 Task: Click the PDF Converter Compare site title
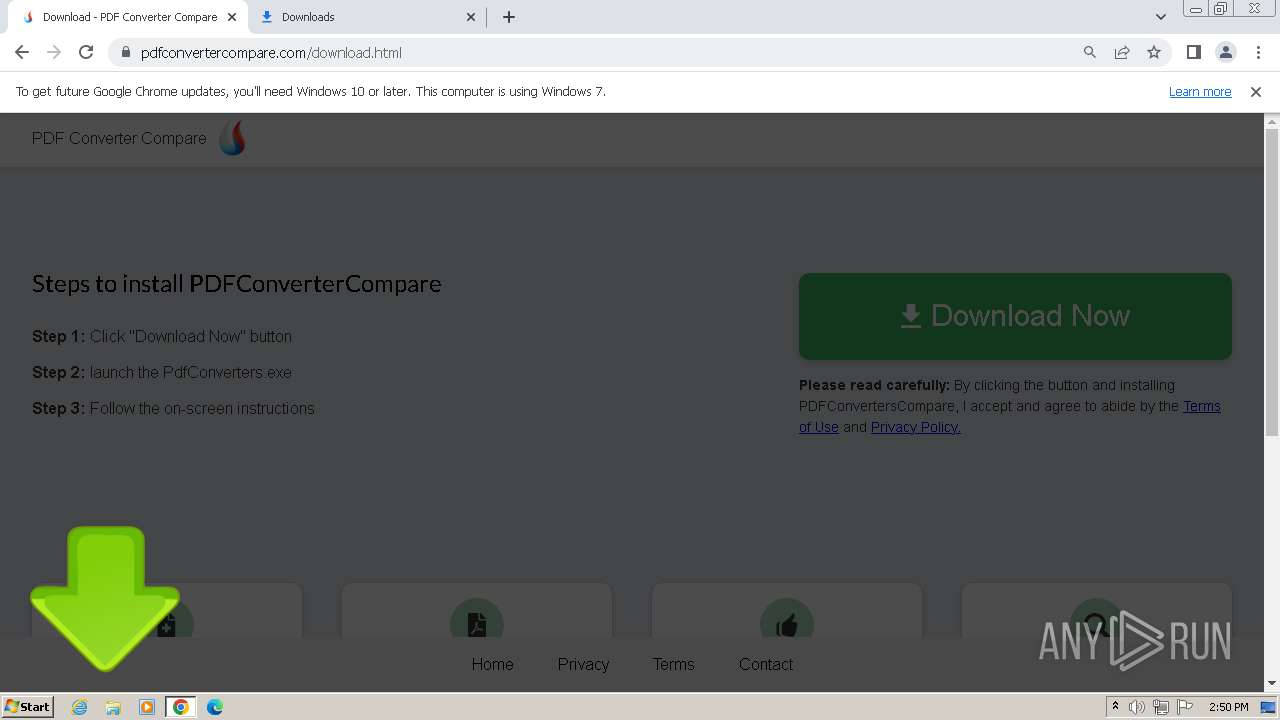[119, 138]
